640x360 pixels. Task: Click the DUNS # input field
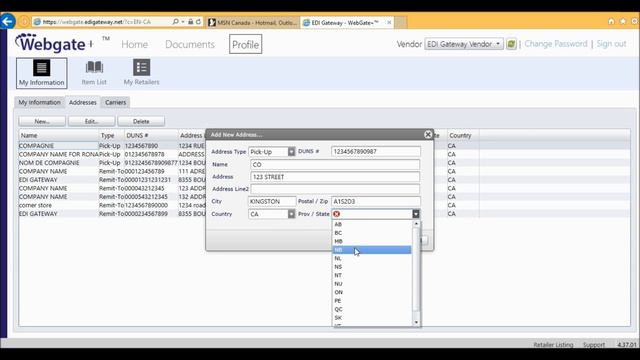pyautogui.click(x=376, y=151)
